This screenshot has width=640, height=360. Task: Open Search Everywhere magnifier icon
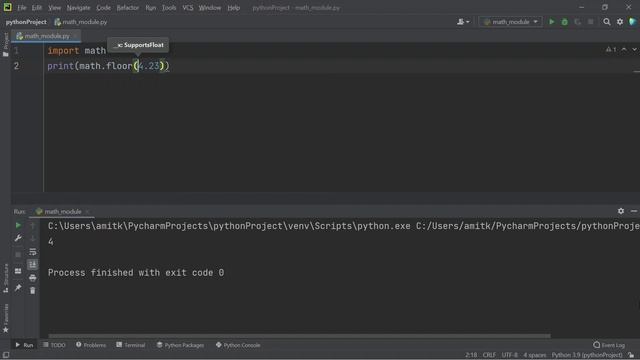(607, 22)
